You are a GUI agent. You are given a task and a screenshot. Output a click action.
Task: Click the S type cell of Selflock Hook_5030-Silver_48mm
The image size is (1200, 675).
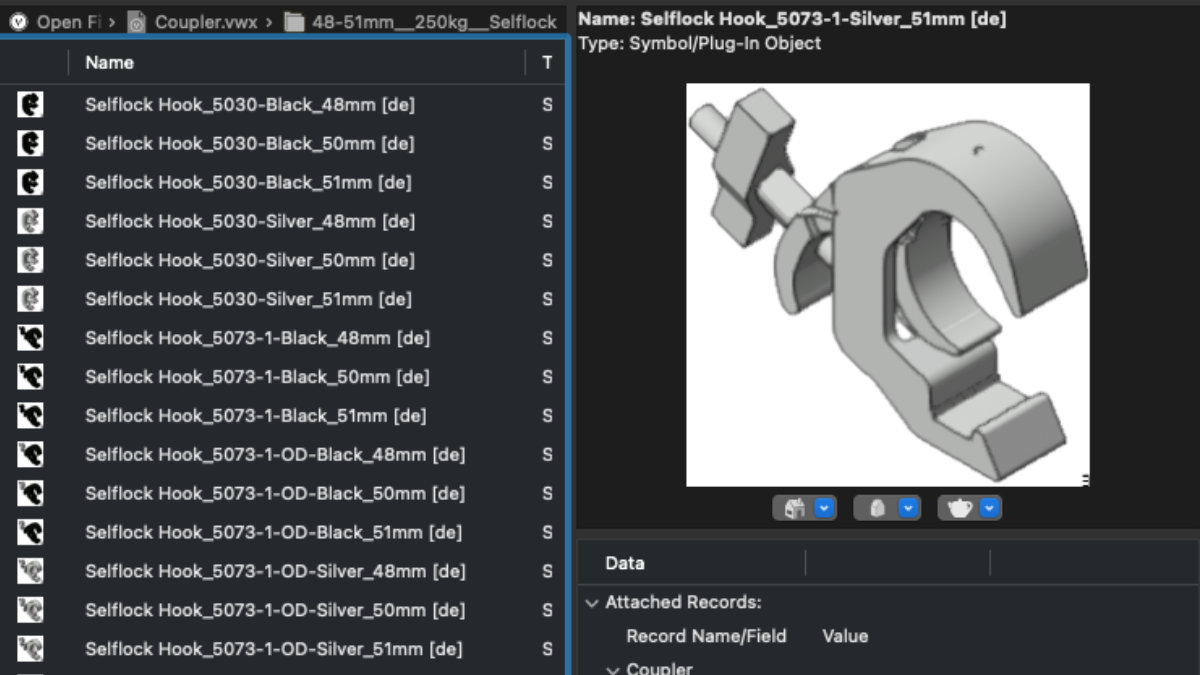click(547, 221)
